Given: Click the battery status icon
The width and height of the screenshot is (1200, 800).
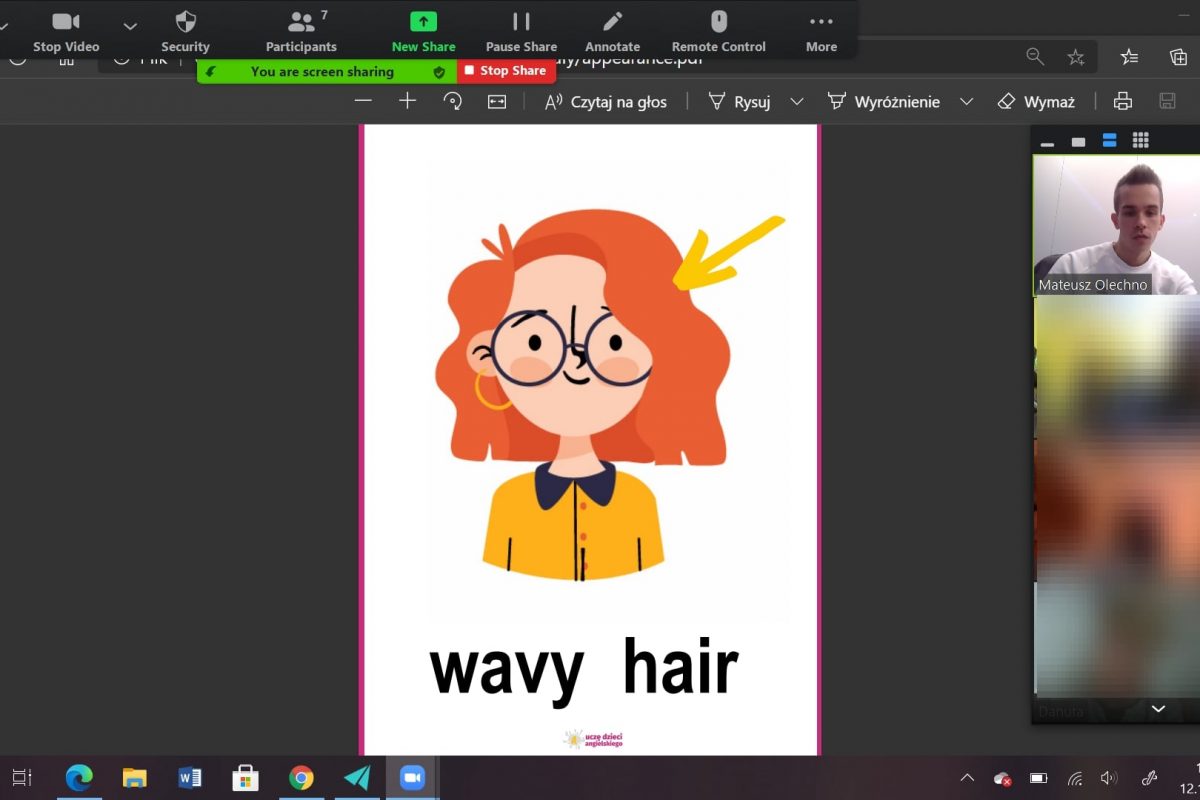Looking at the screenshot, I should [x=1039, y=778].
